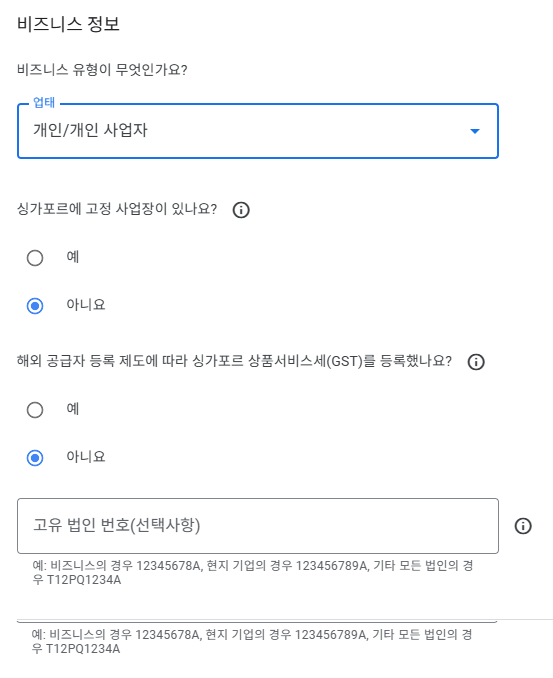
Task: Click the duplicated example text at page bottom
Action: [252, 642]
